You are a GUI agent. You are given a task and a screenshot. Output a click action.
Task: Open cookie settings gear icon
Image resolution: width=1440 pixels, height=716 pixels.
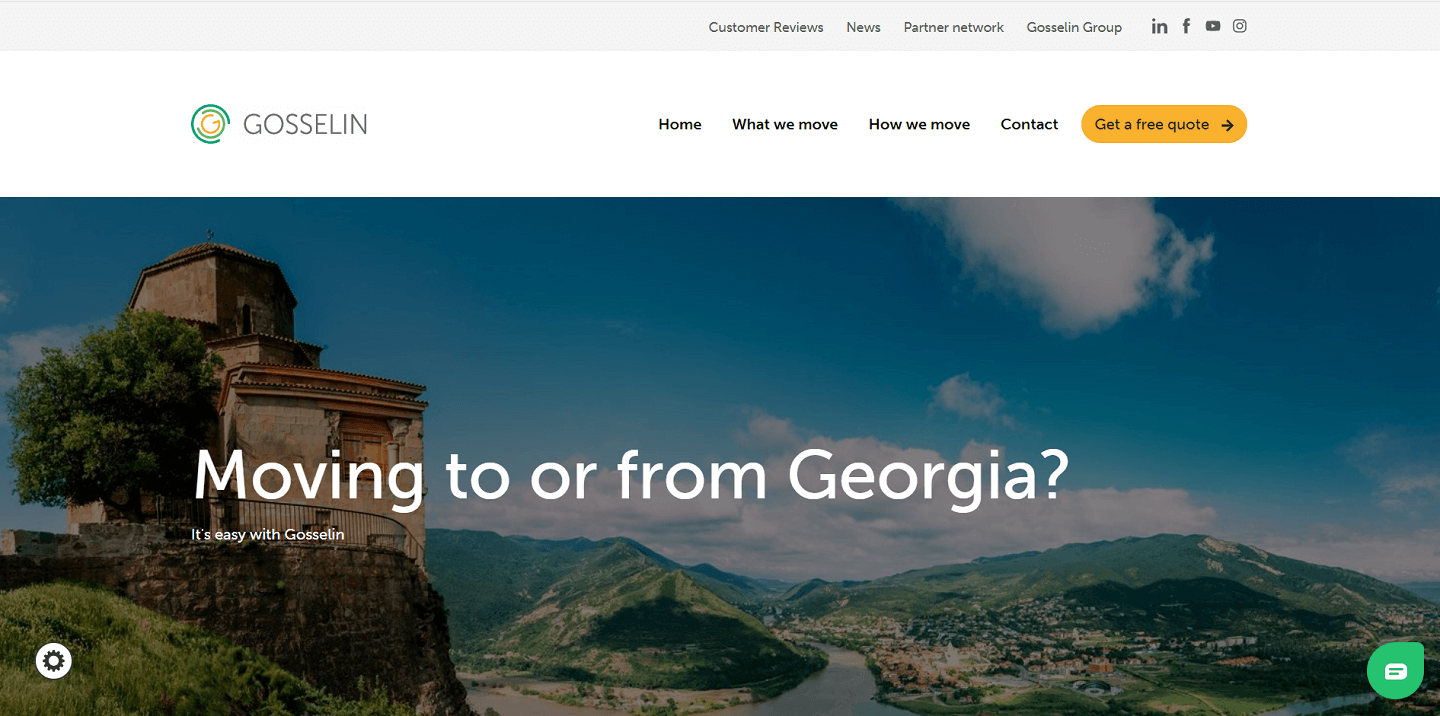point(54,661)
